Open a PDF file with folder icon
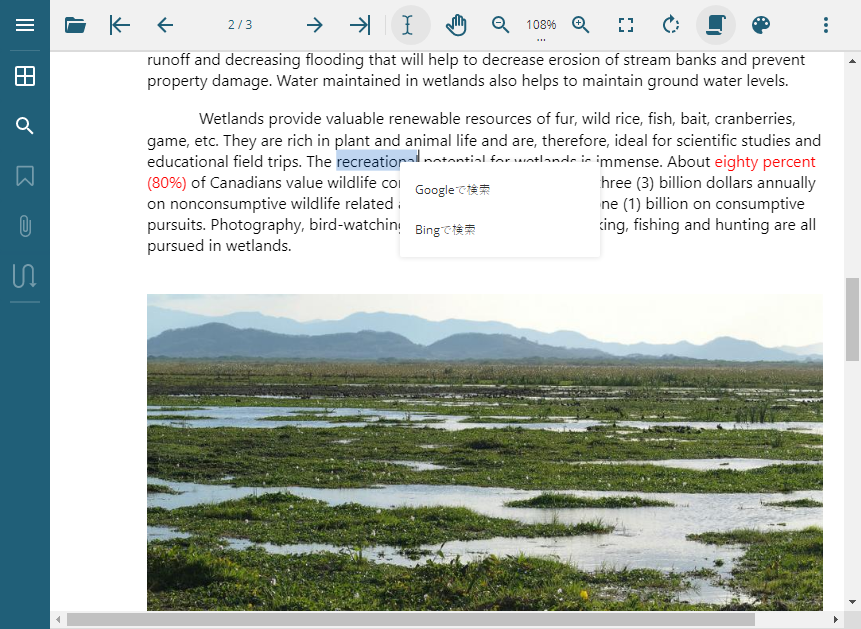The image size is (861, 629). tap(75, 25)
